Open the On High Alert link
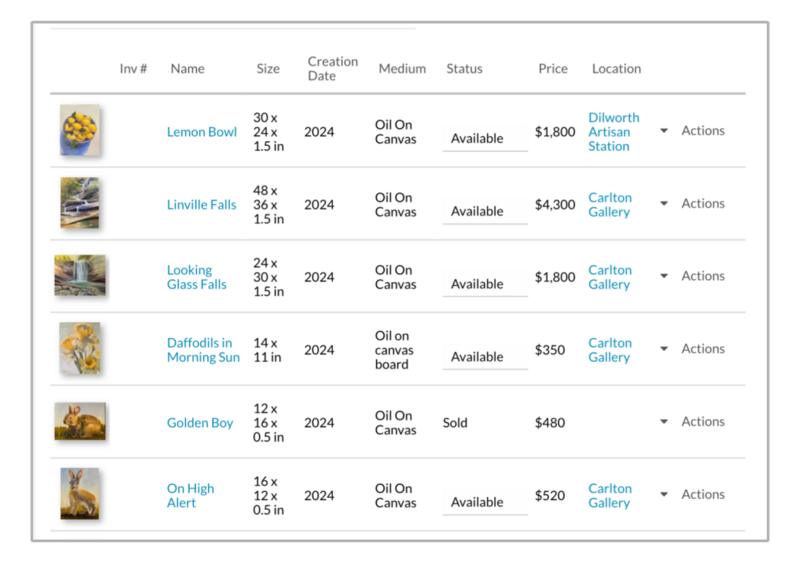The width and height of the screenshot is (800, 563). (190, 496)
